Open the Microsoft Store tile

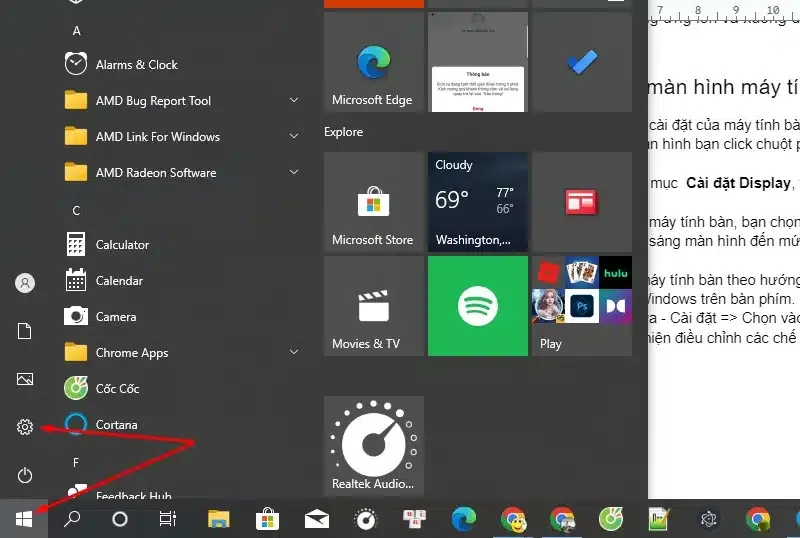tap(373, 202)
